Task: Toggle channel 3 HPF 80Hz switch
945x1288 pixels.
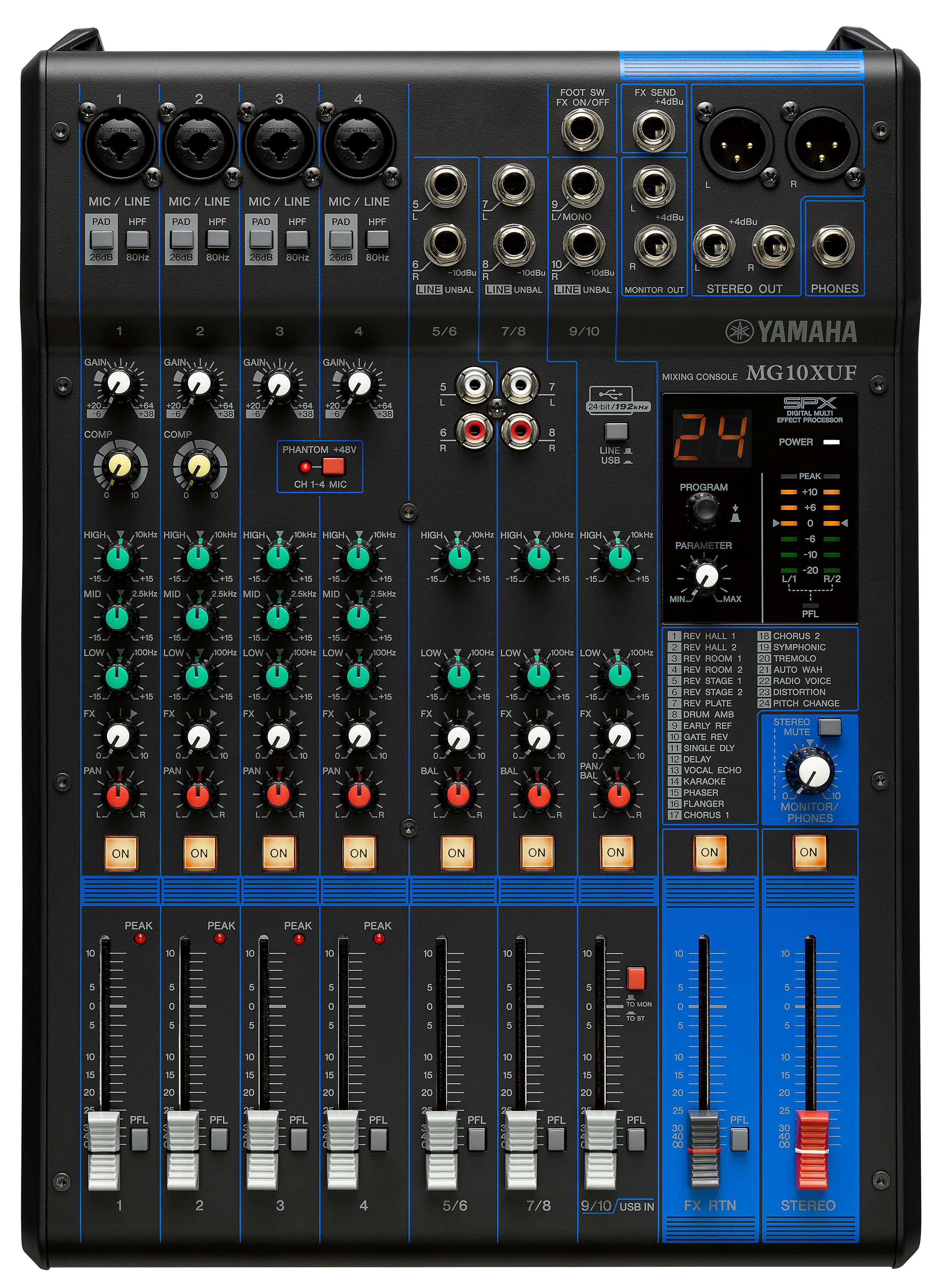Action: click(x=297, y=239)
